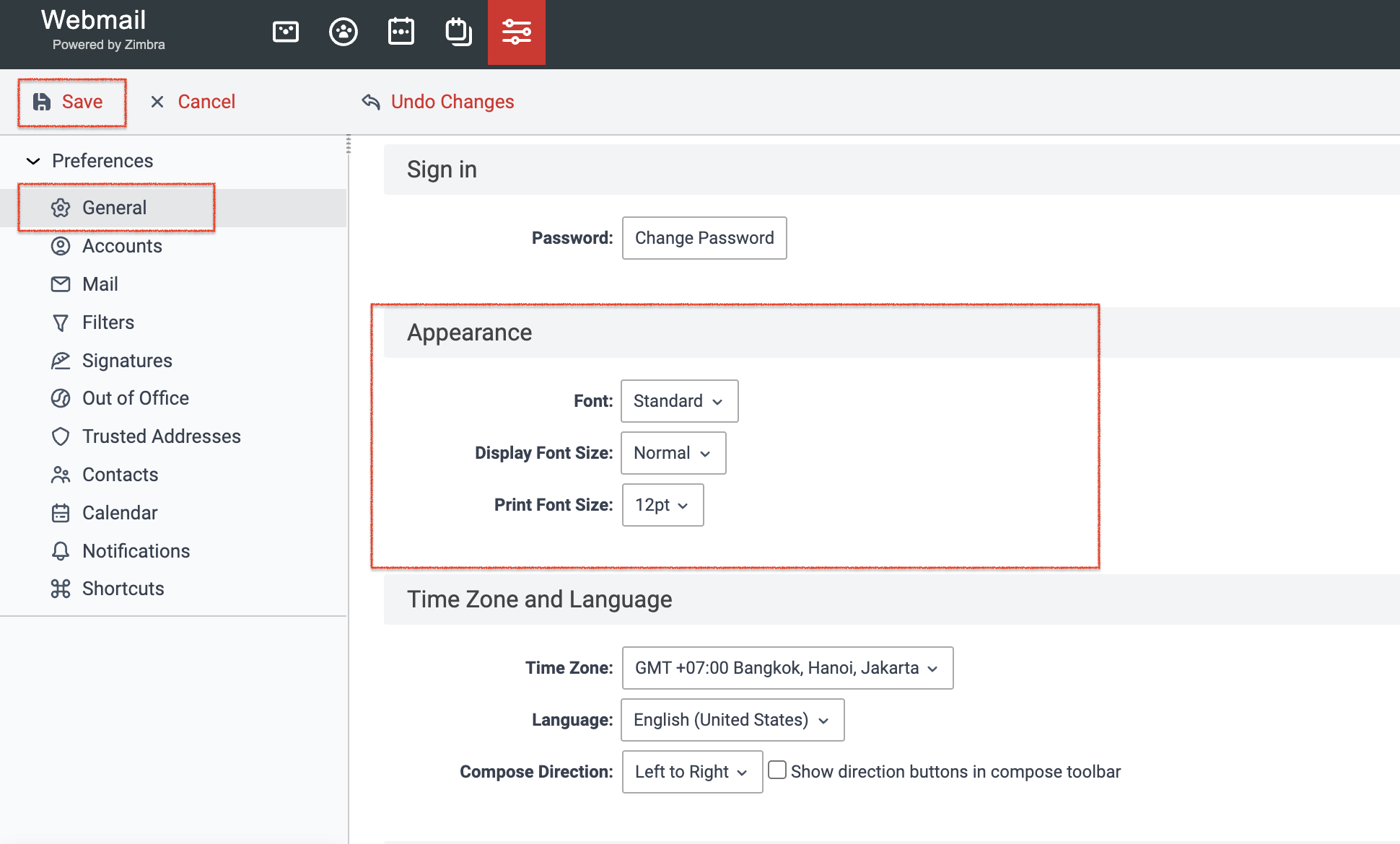Viewport: 1400px width, 844px height.
Task: Click the Save floppy disk icon
Action: pos(42,102)
